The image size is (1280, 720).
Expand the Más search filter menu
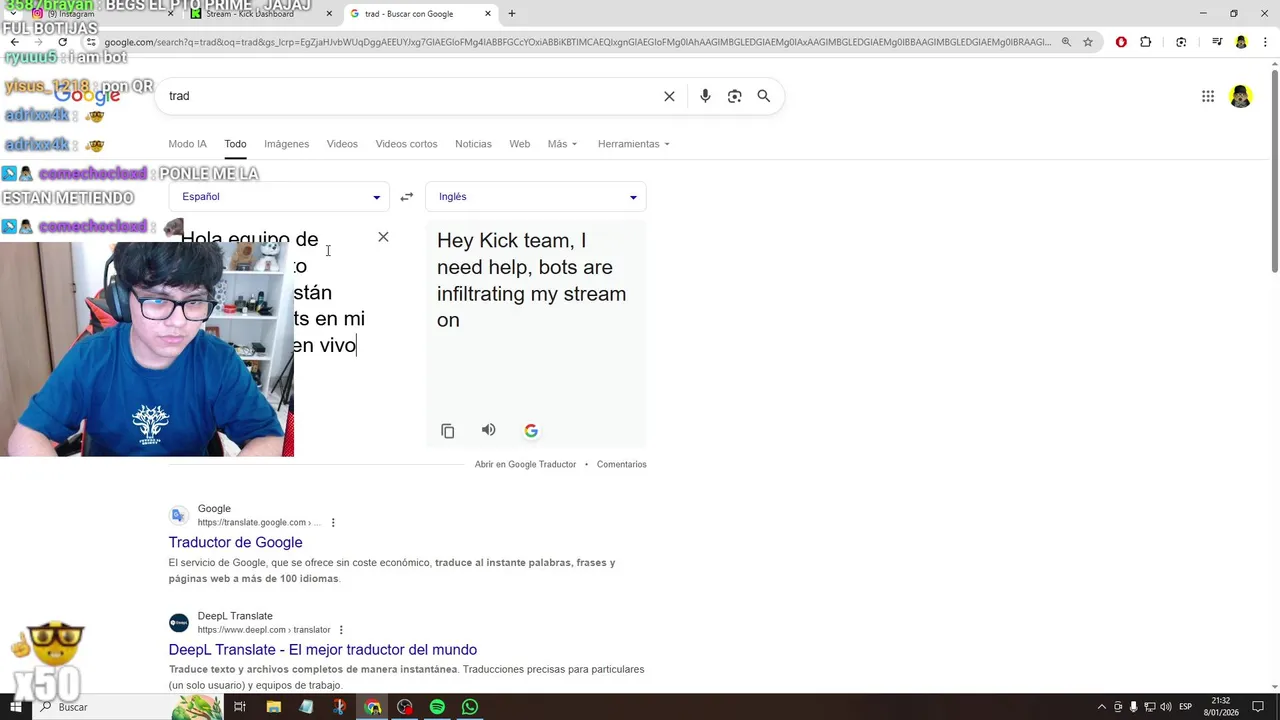point(562,144)
